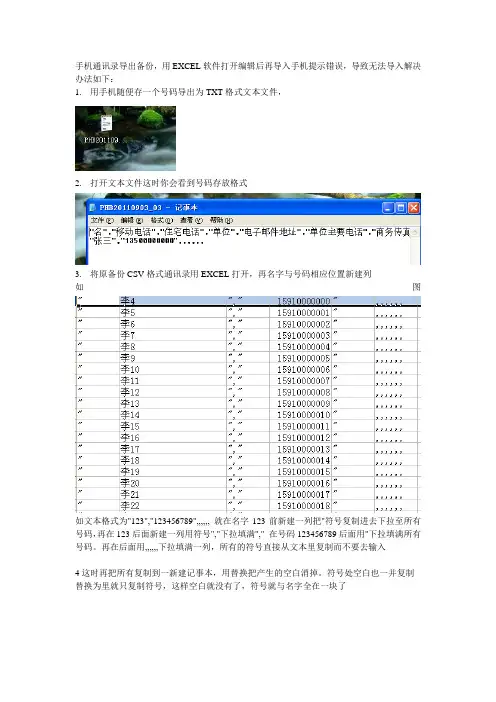Select cell 李16
The image size is (496, 702).
[173, 437]
